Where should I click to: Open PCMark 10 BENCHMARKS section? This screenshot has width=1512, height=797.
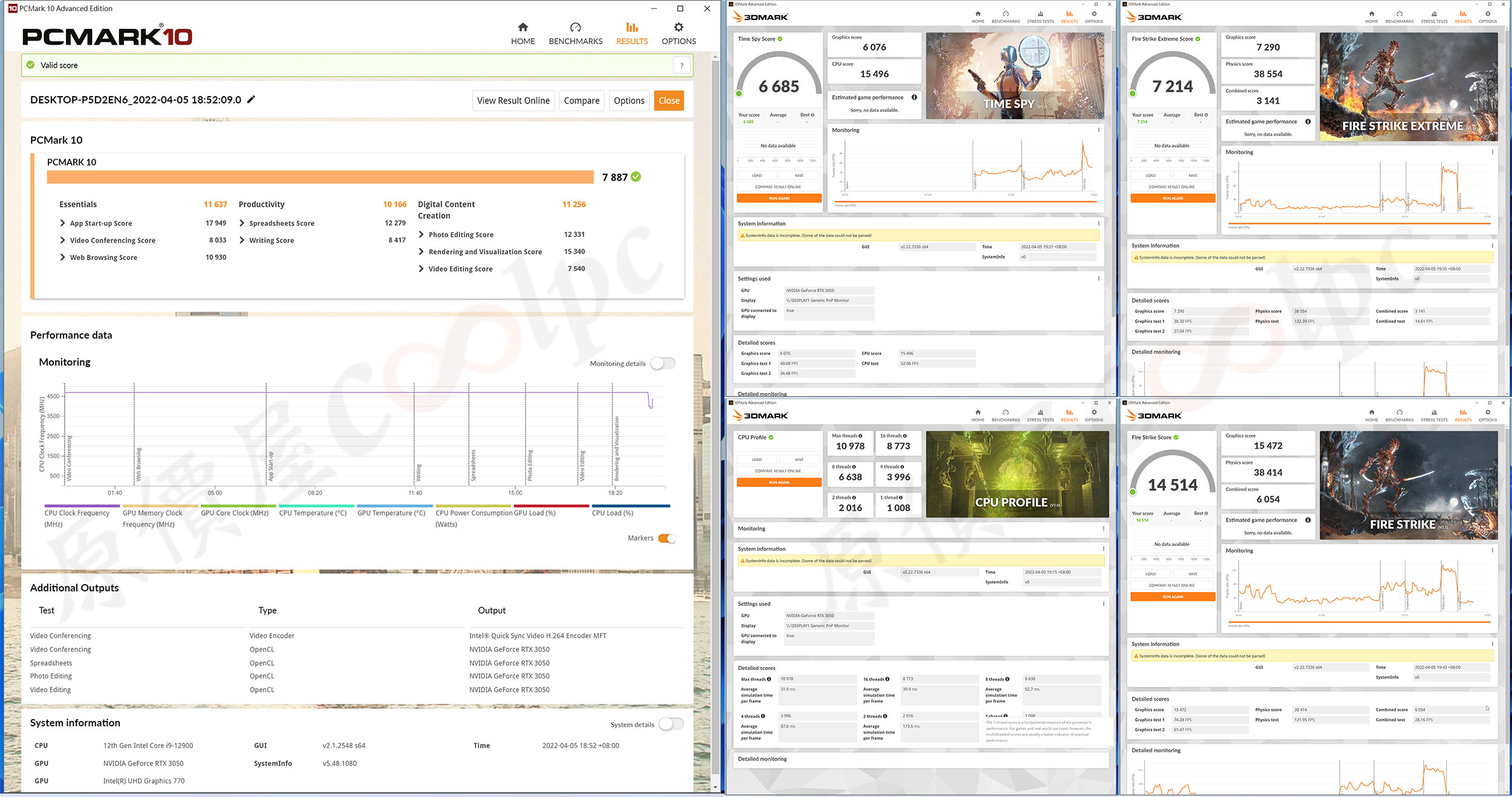(x=575, y=34)
